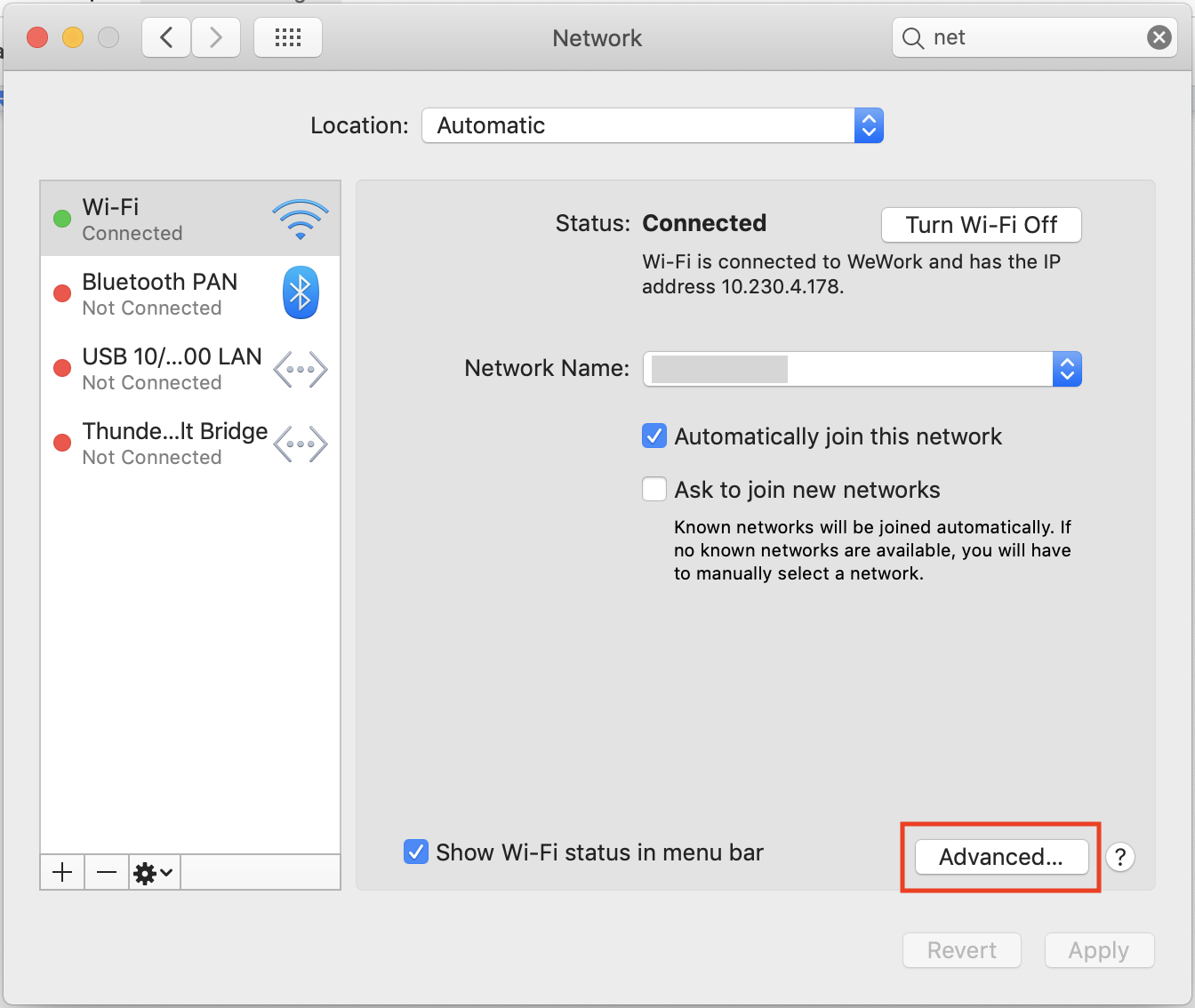The image size is (1195, 1008).
Task: Remove a service using the minus icon
Action: [105, 872]
